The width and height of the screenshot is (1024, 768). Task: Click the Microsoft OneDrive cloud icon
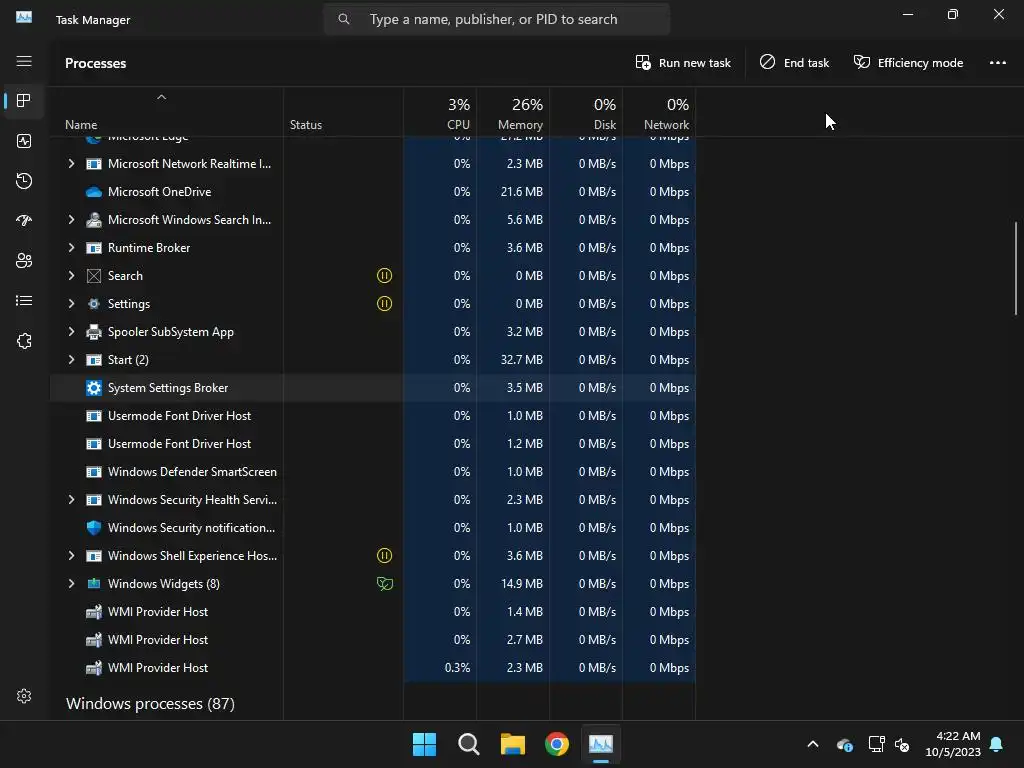pos(94,192)
